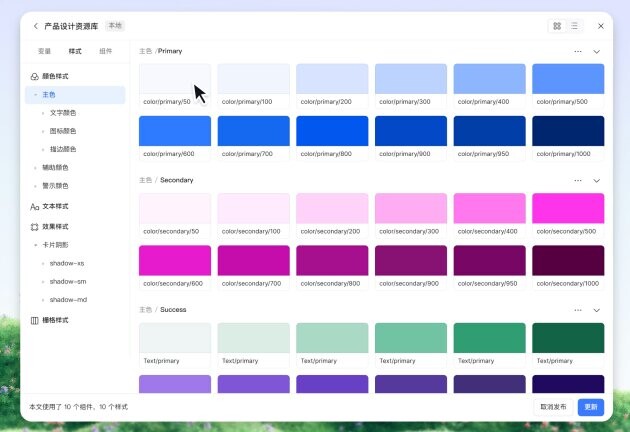Select 颜色样式 category icon in sidebar
This screenshot has height=432, width=630.
(x=35, y=76)
